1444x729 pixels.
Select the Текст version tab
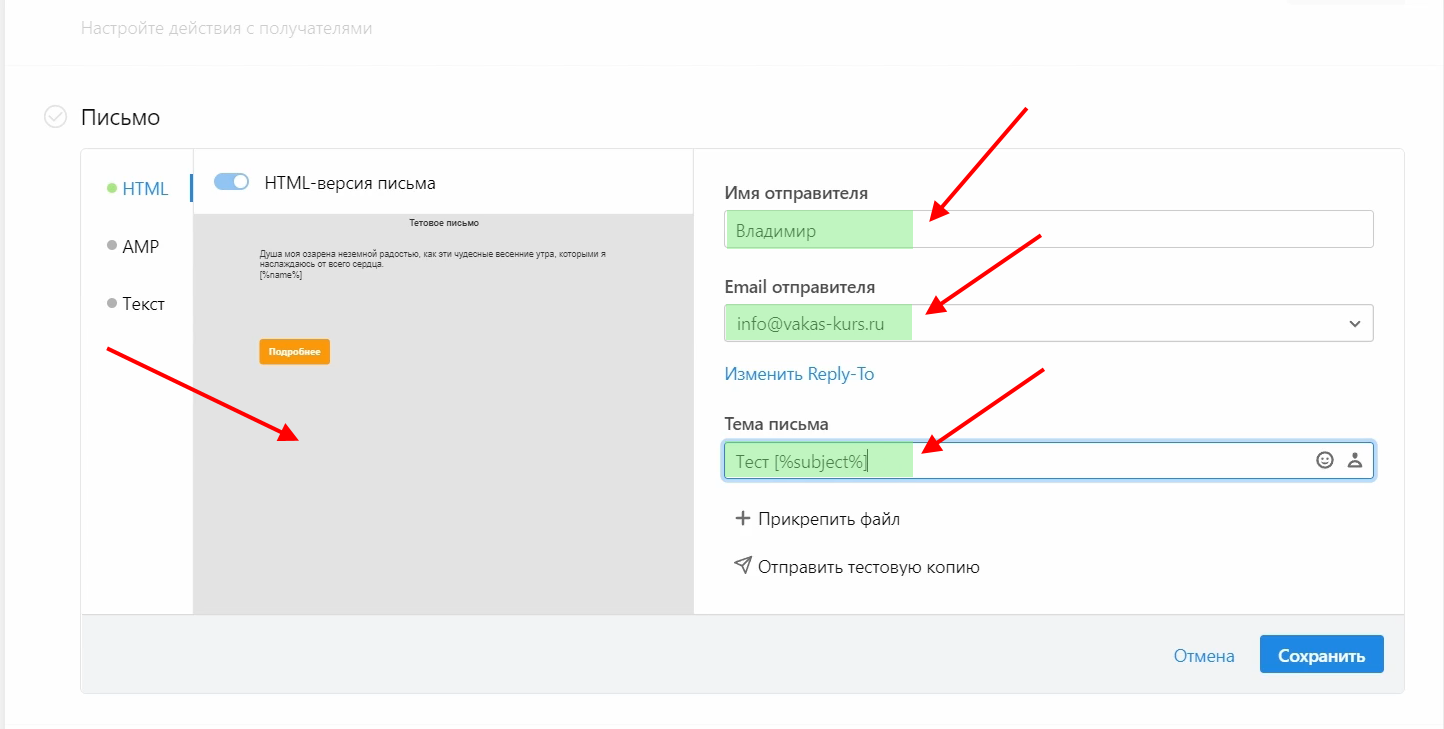point(143,304)
